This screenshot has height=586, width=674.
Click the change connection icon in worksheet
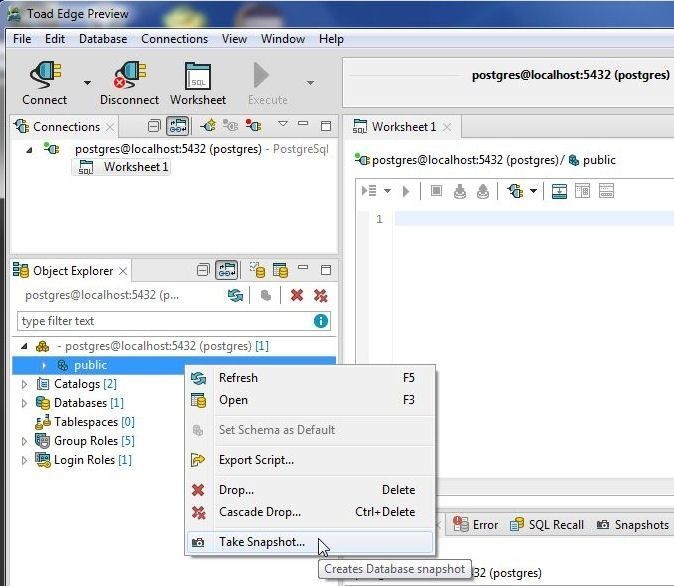pyautogui.click(x=515, y=190)
